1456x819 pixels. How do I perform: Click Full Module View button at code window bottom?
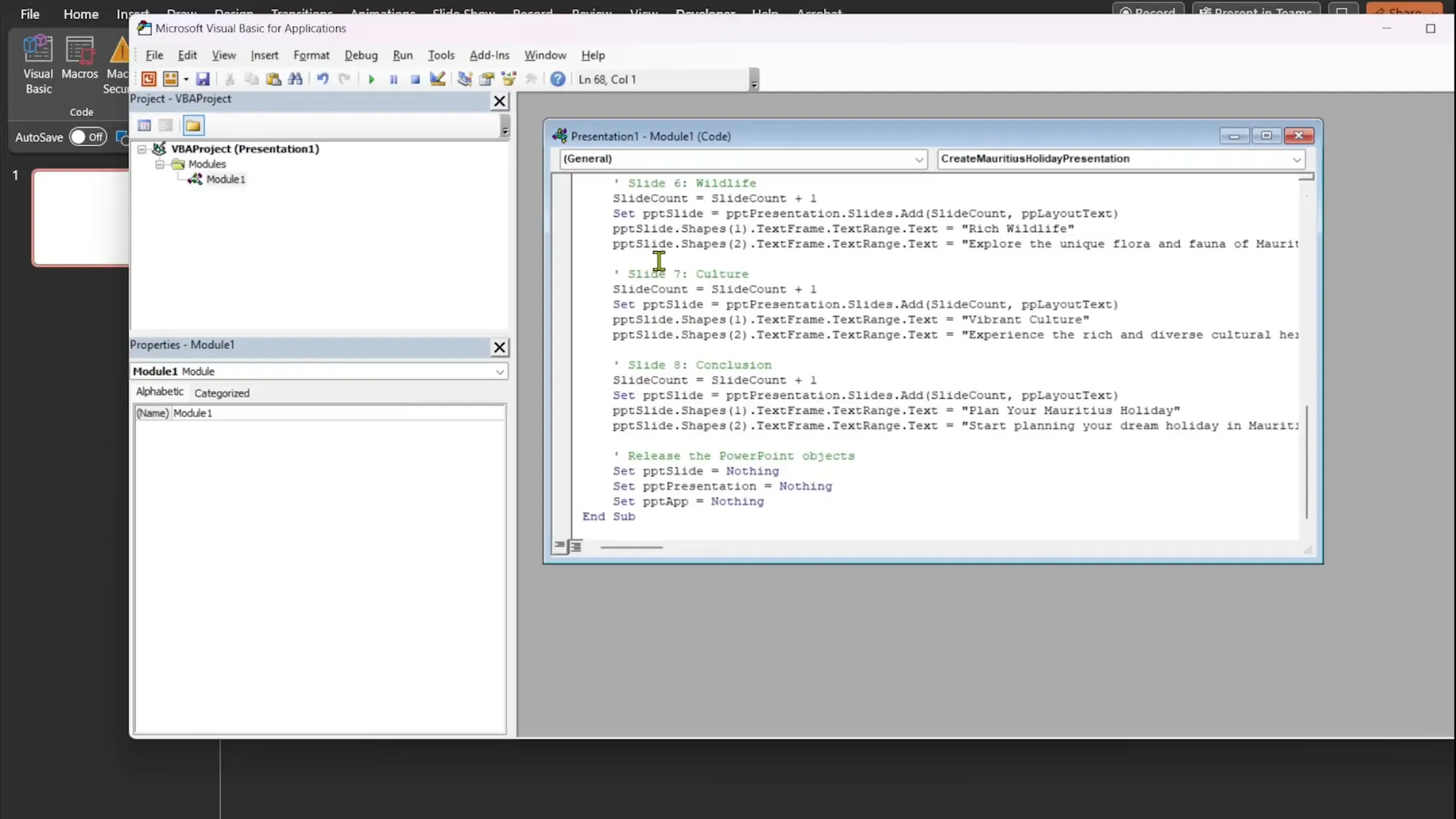(576, 546)
